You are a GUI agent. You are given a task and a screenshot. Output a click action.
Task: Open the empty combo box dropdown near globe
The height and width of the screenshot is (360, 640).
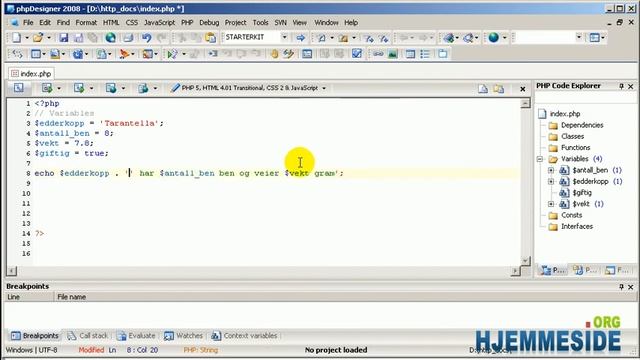click(579, 37)
